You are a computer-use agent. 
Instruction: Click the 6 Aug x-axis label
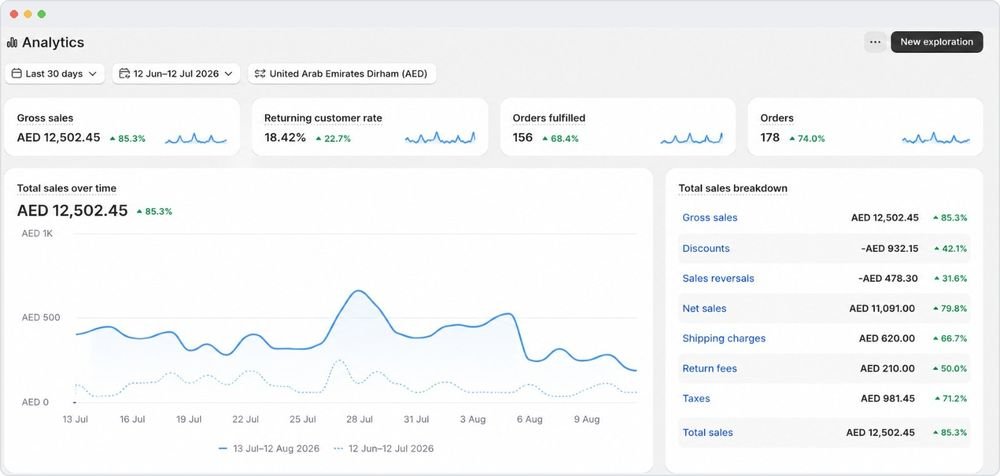click(529, 419)
